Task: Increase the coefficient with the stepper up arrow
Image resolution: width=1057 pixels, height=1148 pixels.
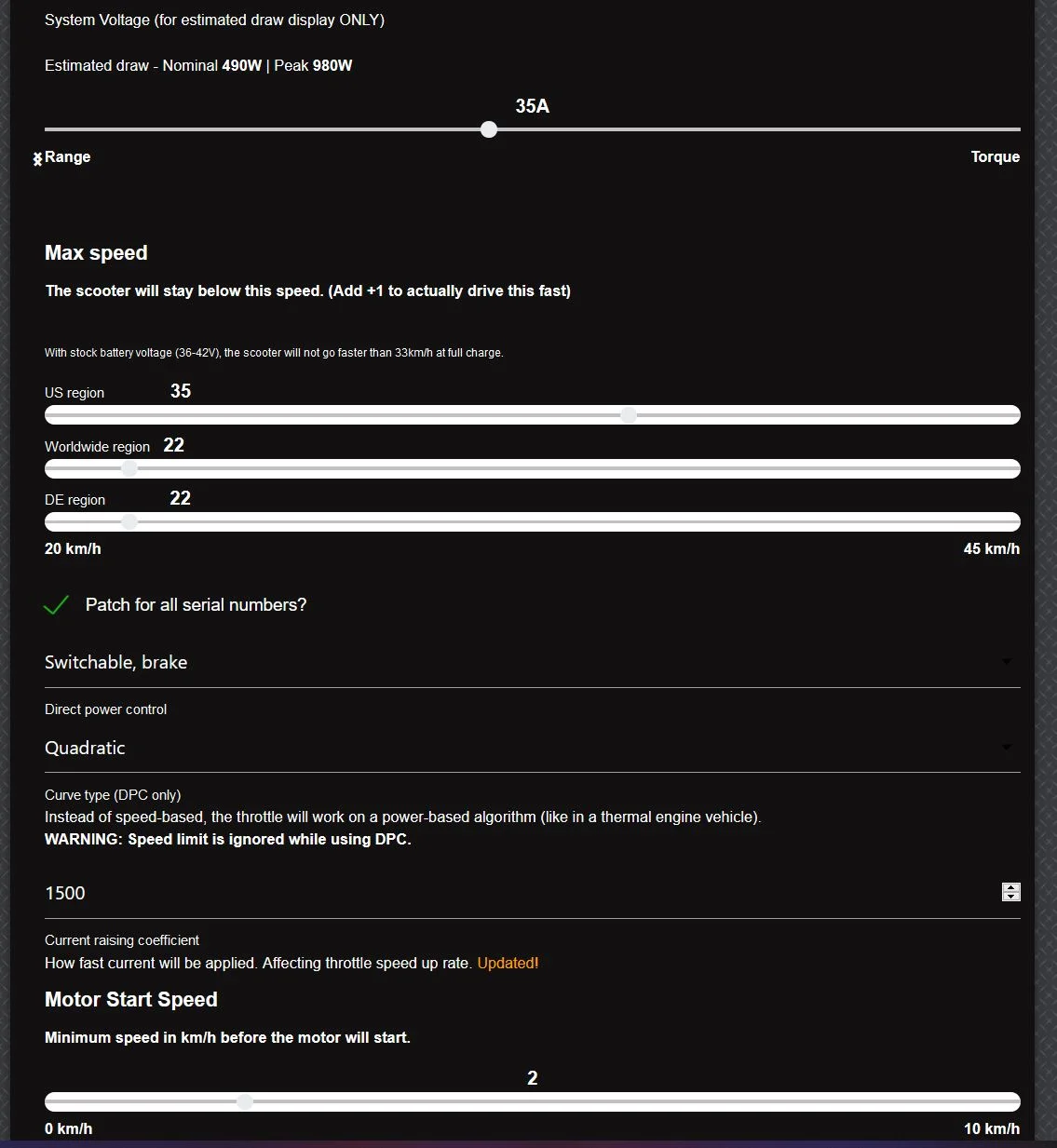Action: click(1011, 887)
